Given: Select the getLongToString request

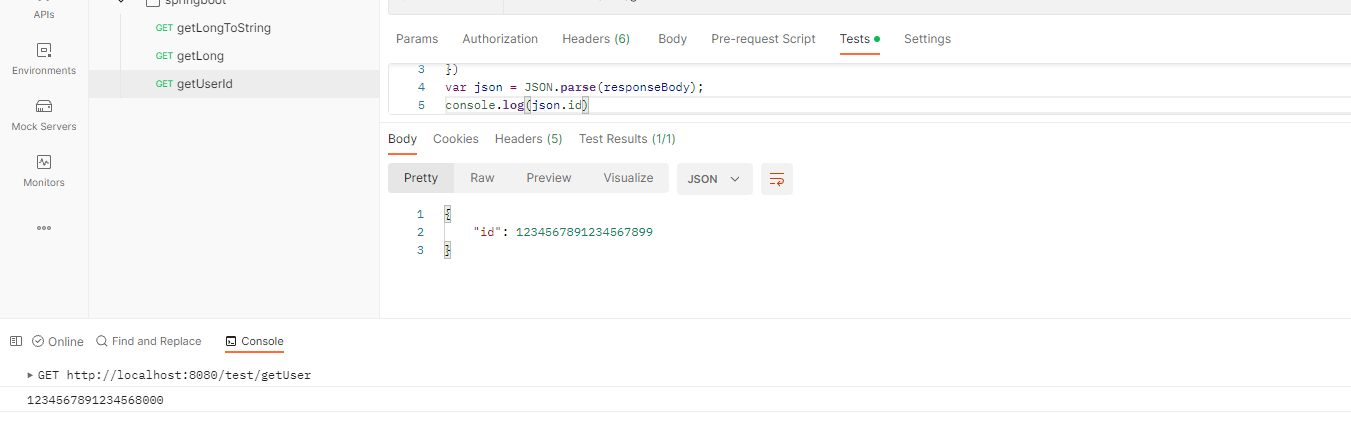Looking at the screenshot, I should [223, 28].
